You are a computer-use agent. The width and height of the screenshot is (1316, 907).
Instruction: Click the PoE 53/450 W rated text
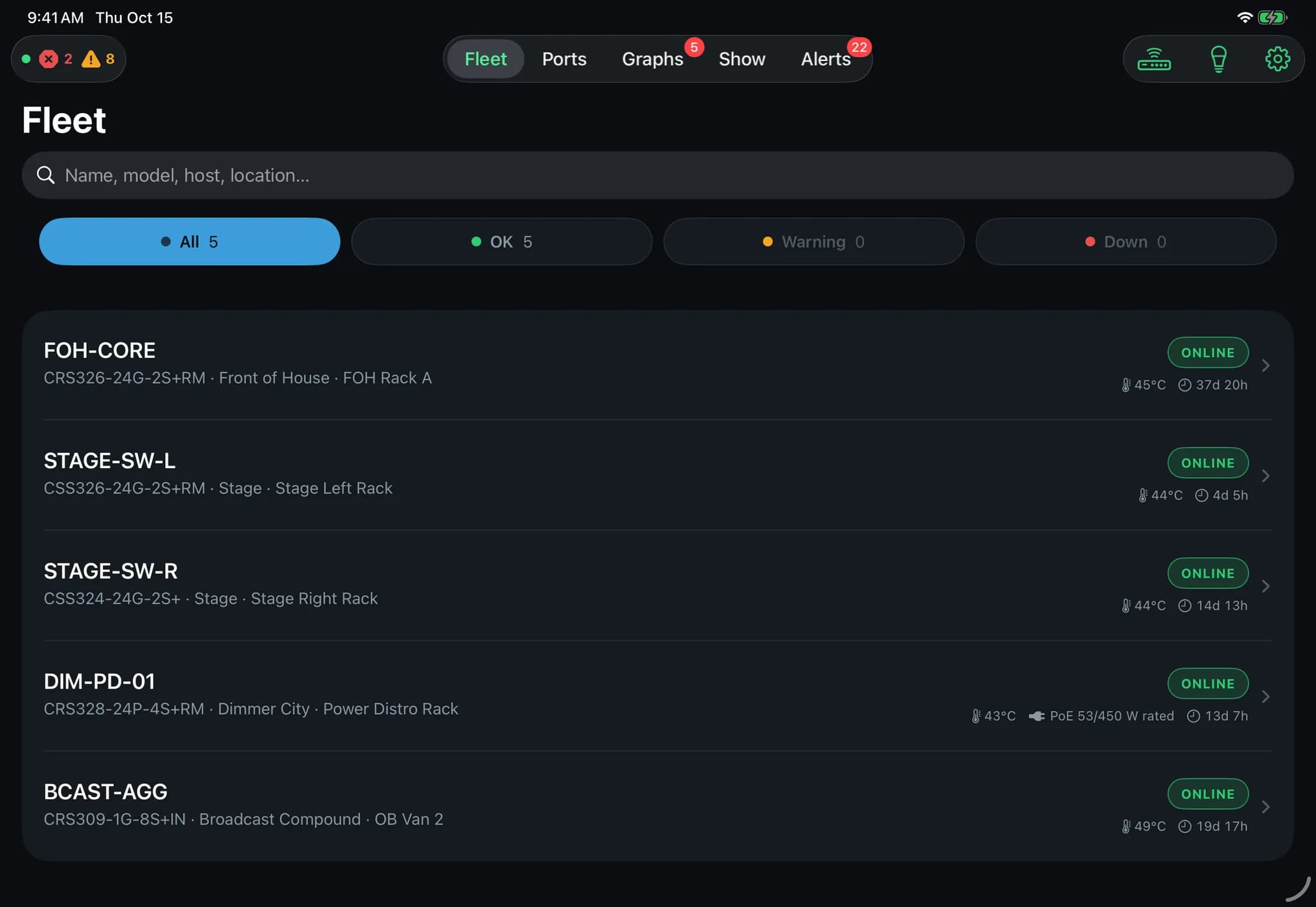pyautogui.click(x=1112, y=716)
